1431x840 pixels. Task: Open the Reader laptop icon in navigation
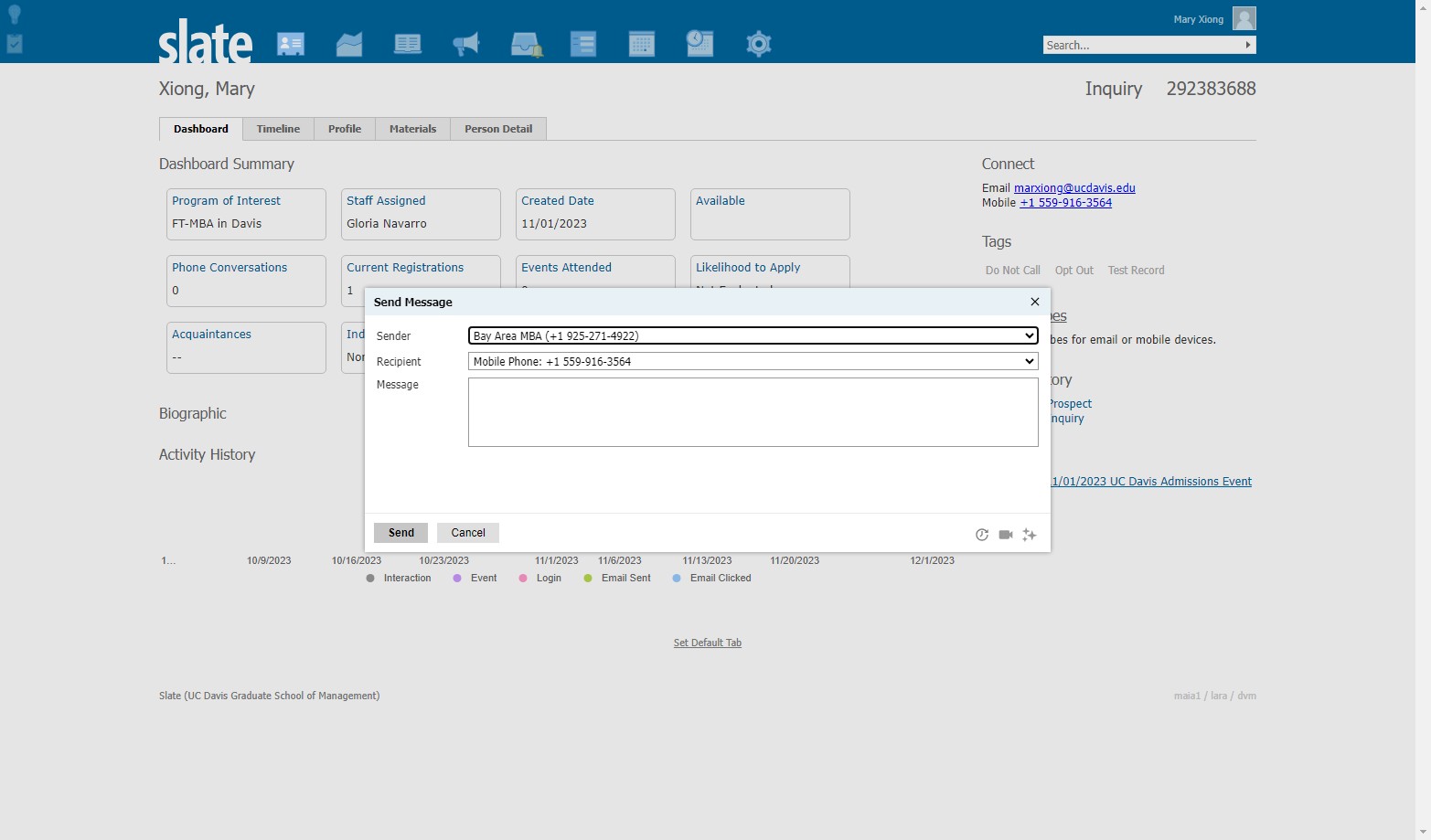[x=408, y=44]
